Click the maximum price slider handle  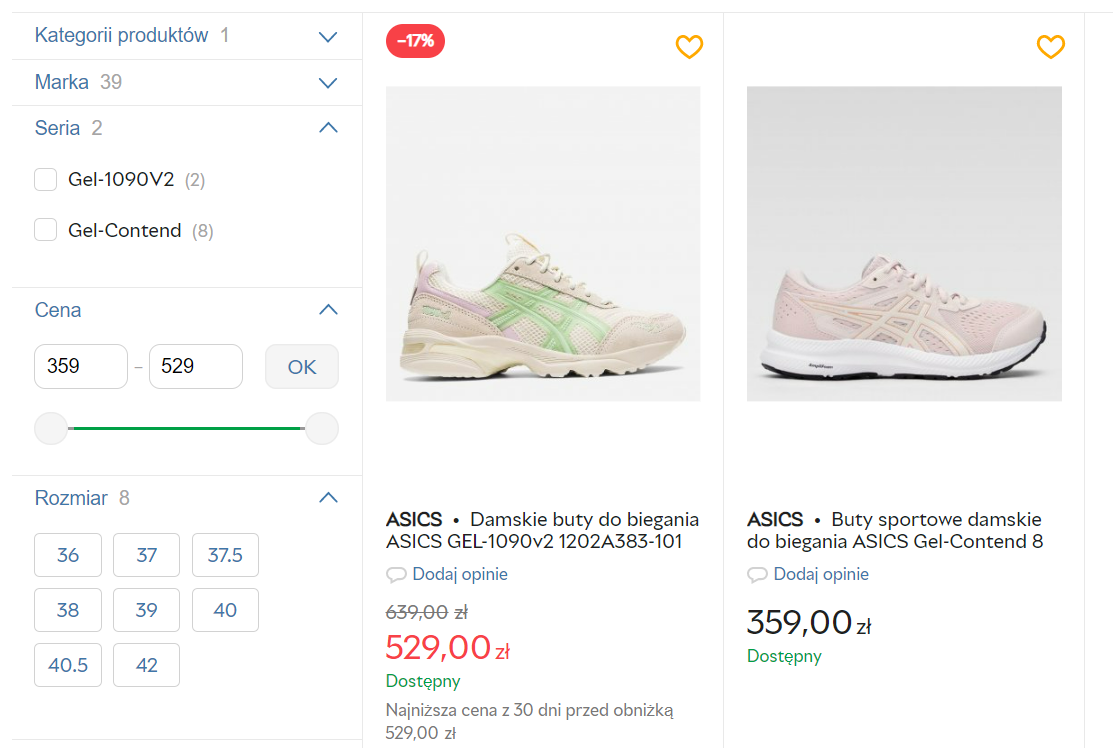coord(322,429)
